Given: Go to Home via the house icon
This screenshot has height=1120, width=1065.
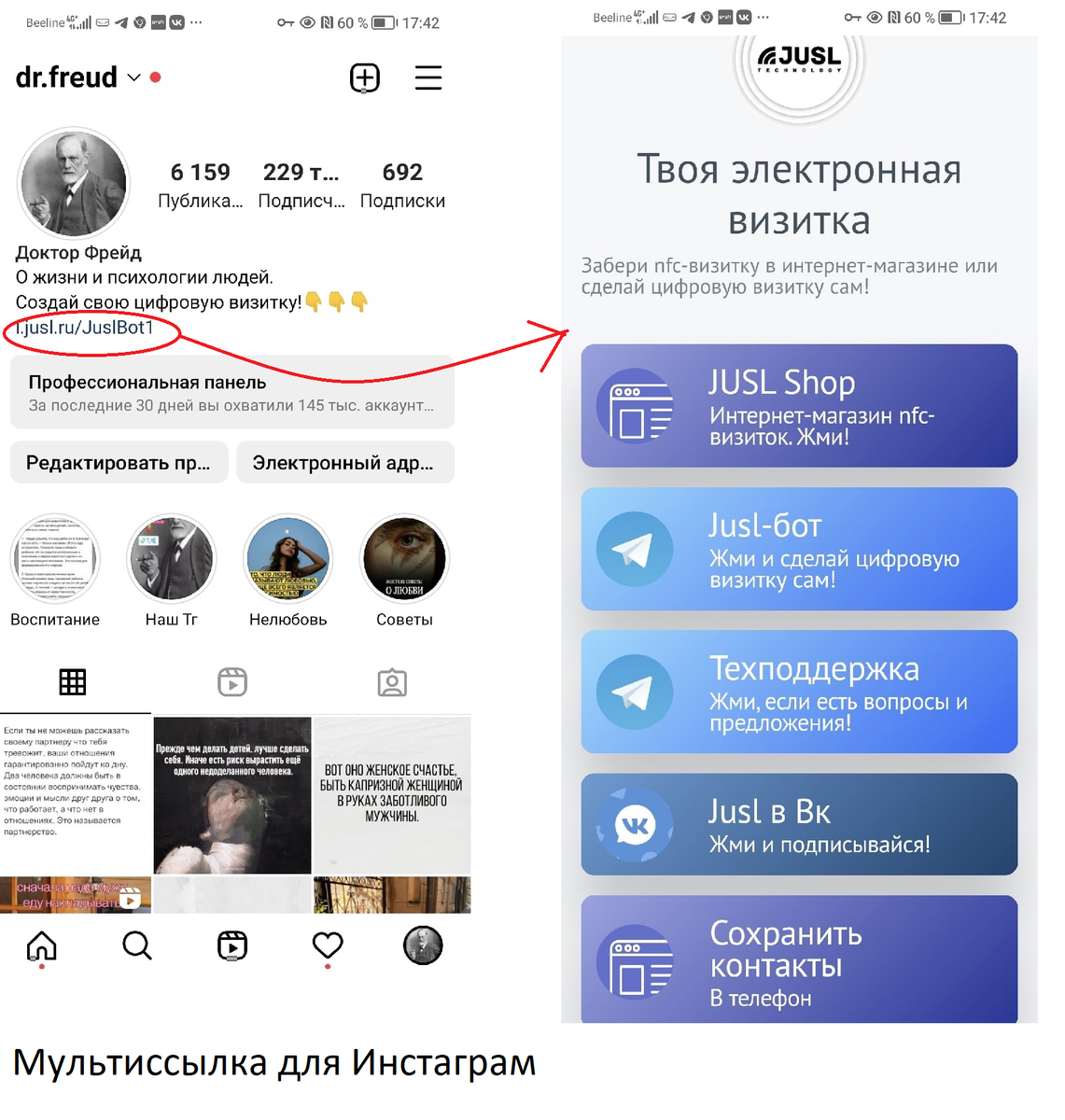Looking at the screenshot, I should 42,945.
